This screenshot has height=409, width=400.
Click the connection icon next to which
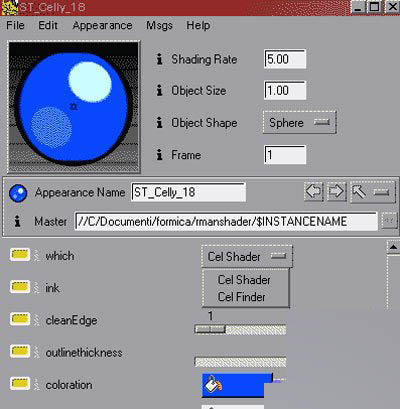coord(36,256)
